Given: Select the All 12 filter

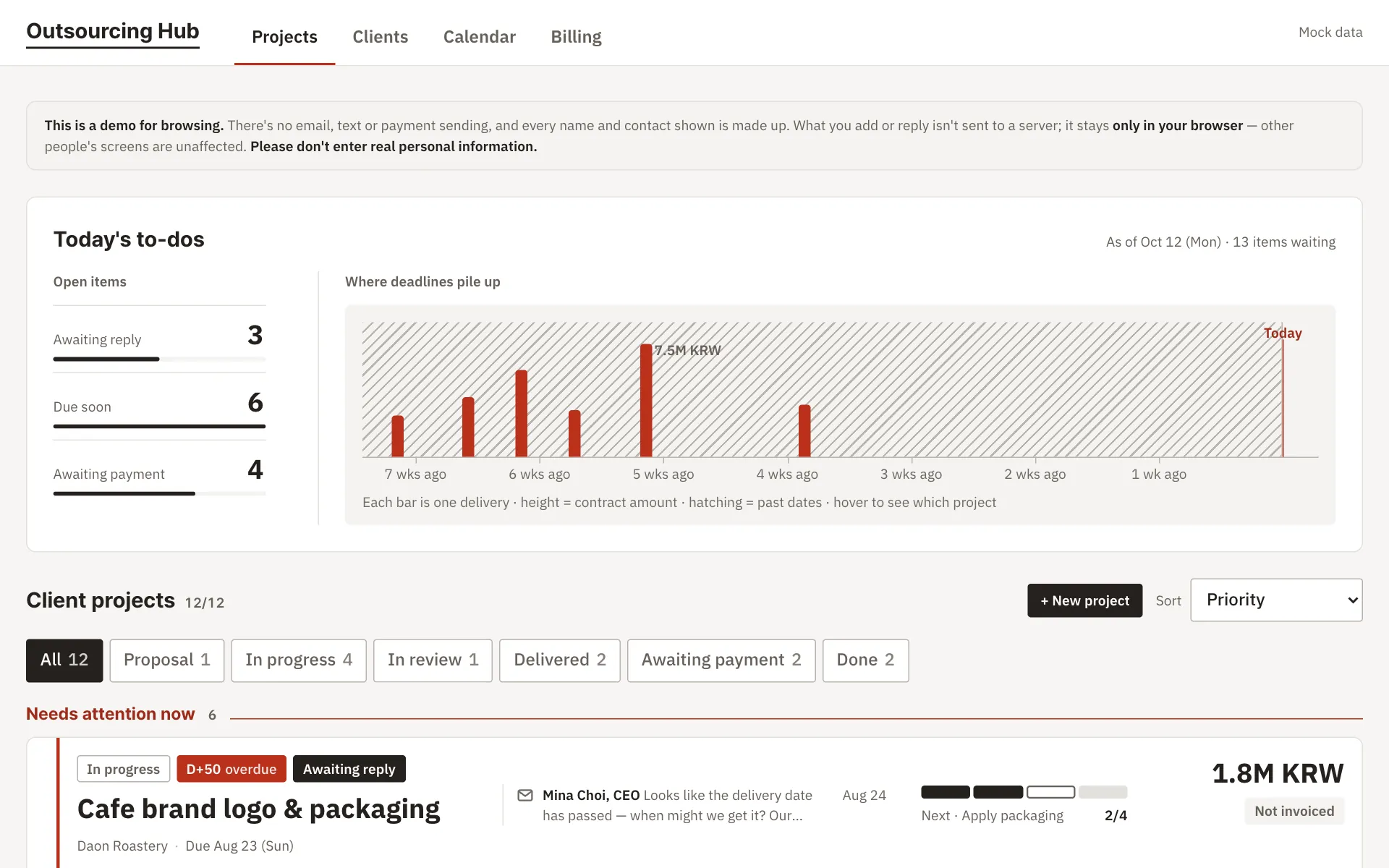Looking at the screenshot, I should 64,660.
